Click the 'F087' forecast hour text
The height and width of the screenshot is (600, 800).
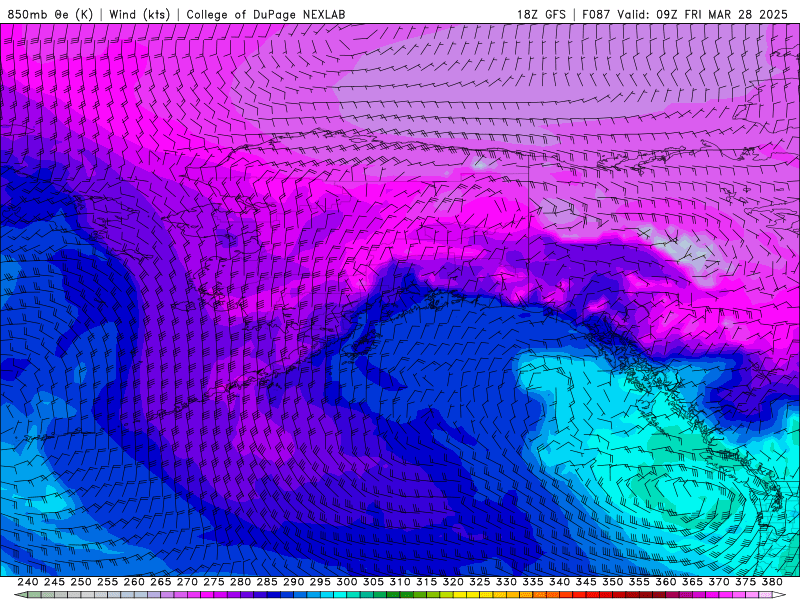[596, 14]
